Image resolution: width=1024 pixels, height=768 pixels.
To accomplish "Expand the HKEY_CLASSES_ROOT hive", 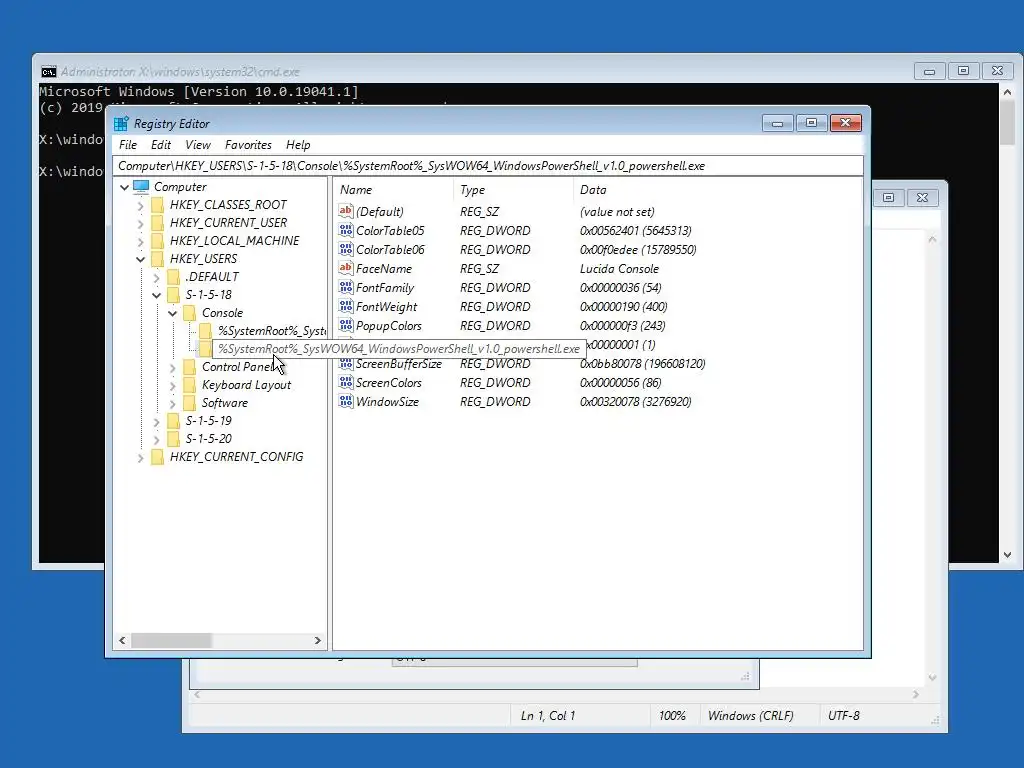I will tap(140, 205).
